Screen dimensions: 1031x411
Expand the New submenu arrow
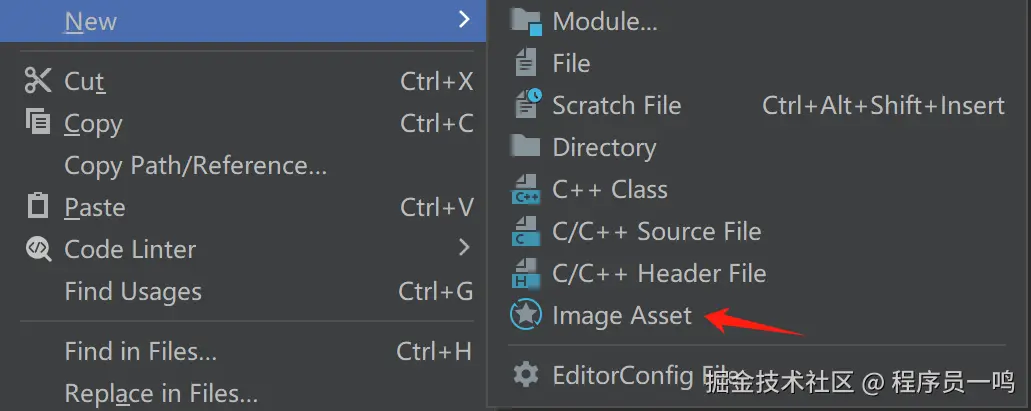click(x=463, y=20)
